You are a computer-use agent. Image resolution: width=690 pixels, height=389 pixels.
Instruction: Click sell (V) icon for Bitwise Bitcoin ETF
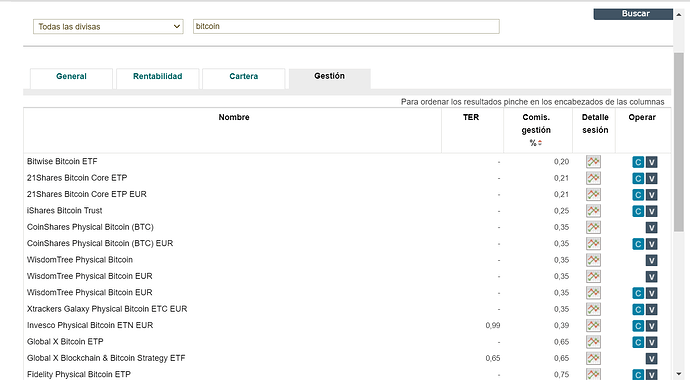[651, 162]
